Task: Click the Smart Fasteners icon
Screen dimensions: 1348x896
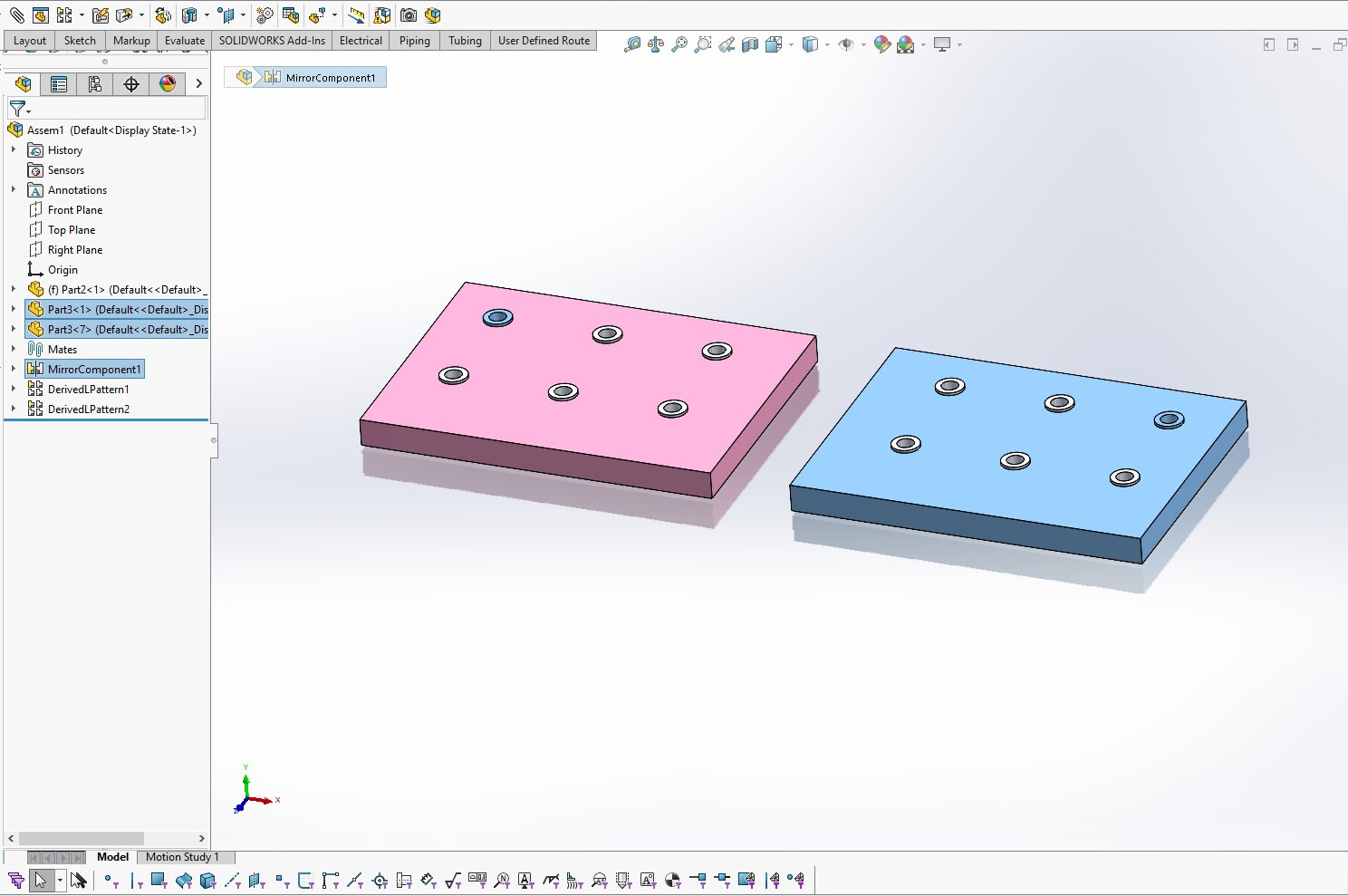Action: pyautogui.click(x=101, y=15)
